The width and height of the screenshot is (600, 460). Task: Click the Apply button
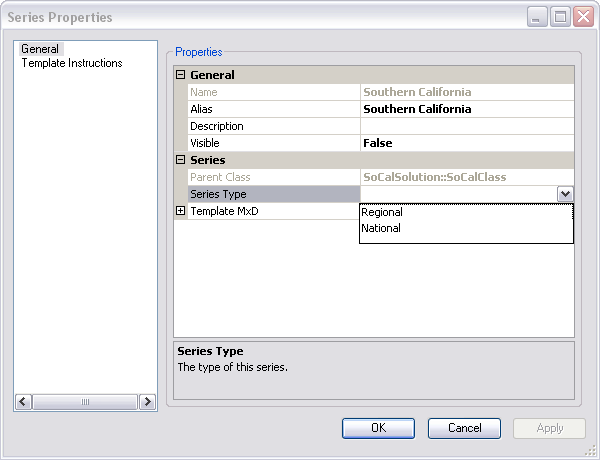click(549, 428)
